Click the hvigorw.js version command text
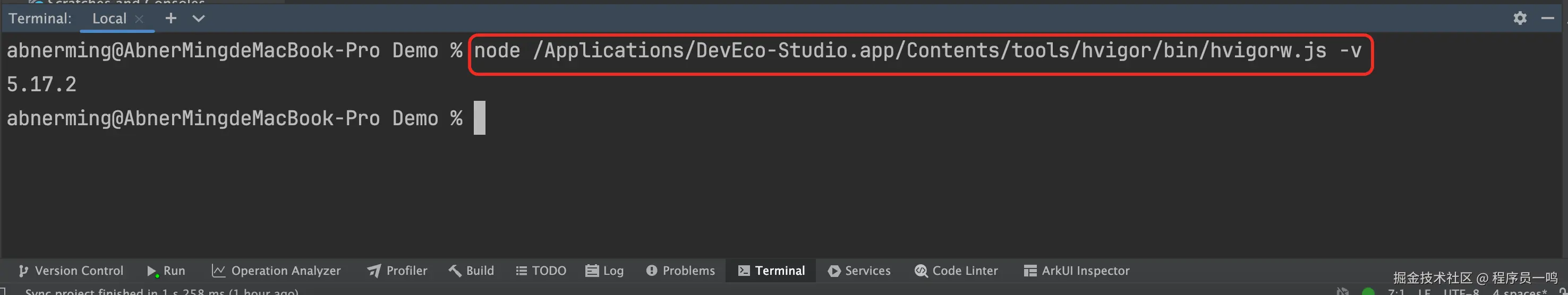The image size is (1568, 295). click(x=917, y=50)
